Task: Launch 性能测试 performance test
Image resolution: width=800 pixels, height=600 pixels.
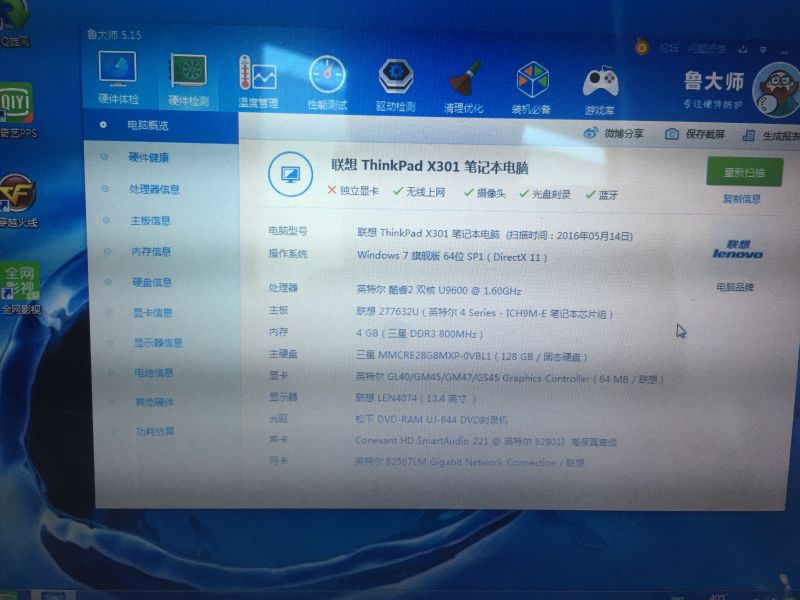Action: click(327, 84)
